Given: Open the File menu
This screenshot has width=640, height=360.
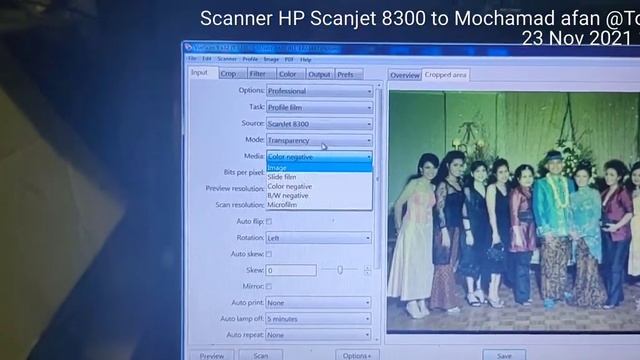Looking at the screenshot, I should point(192,59).
